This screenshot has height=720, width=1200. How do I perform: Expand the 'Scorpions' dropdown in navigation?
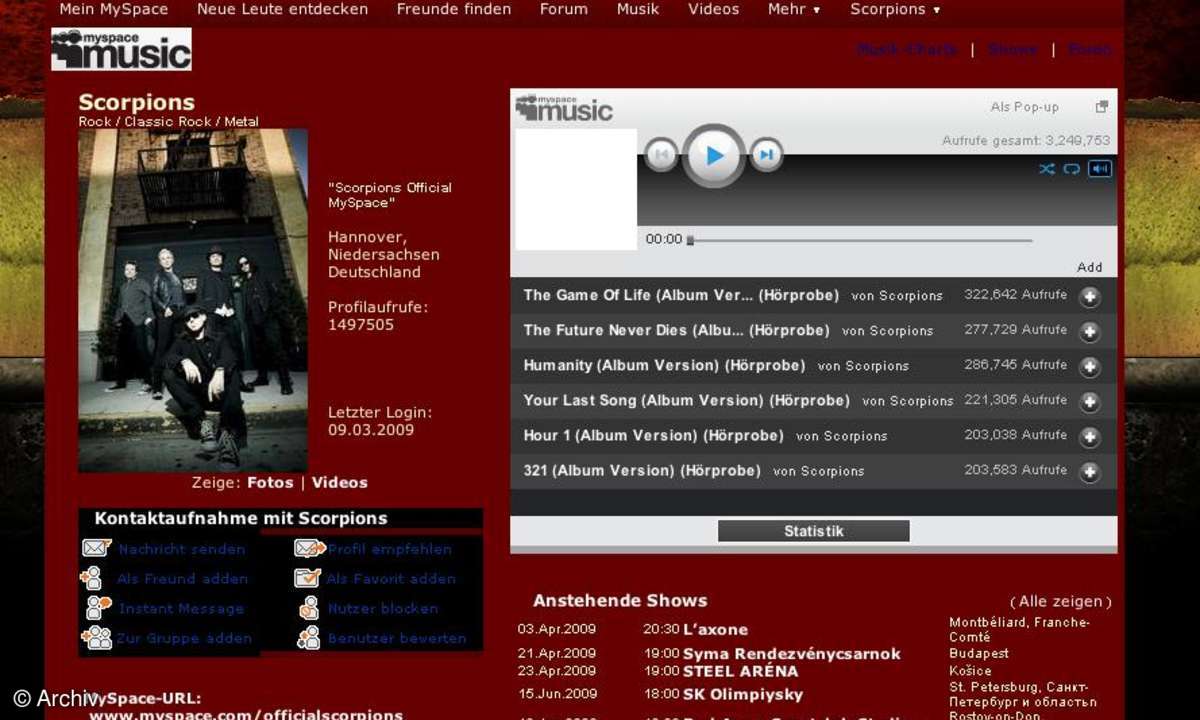click(895, 9)
